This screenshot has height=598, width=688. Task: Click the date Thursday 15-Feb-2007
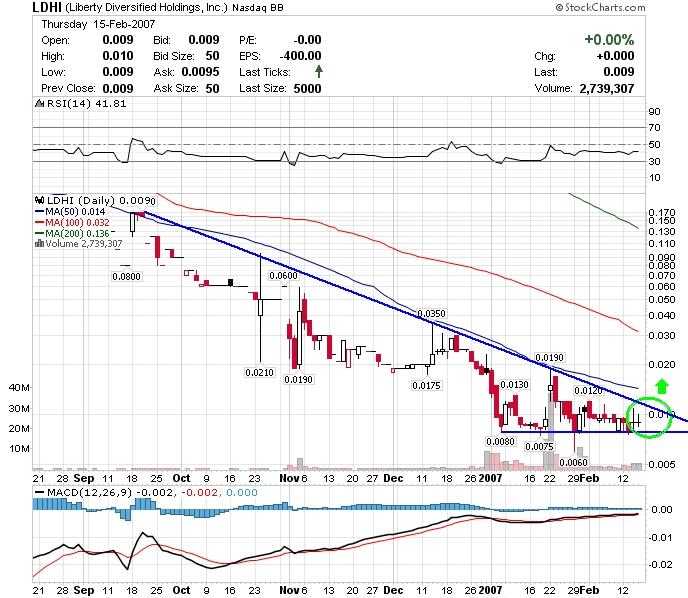tap(98, 24)
